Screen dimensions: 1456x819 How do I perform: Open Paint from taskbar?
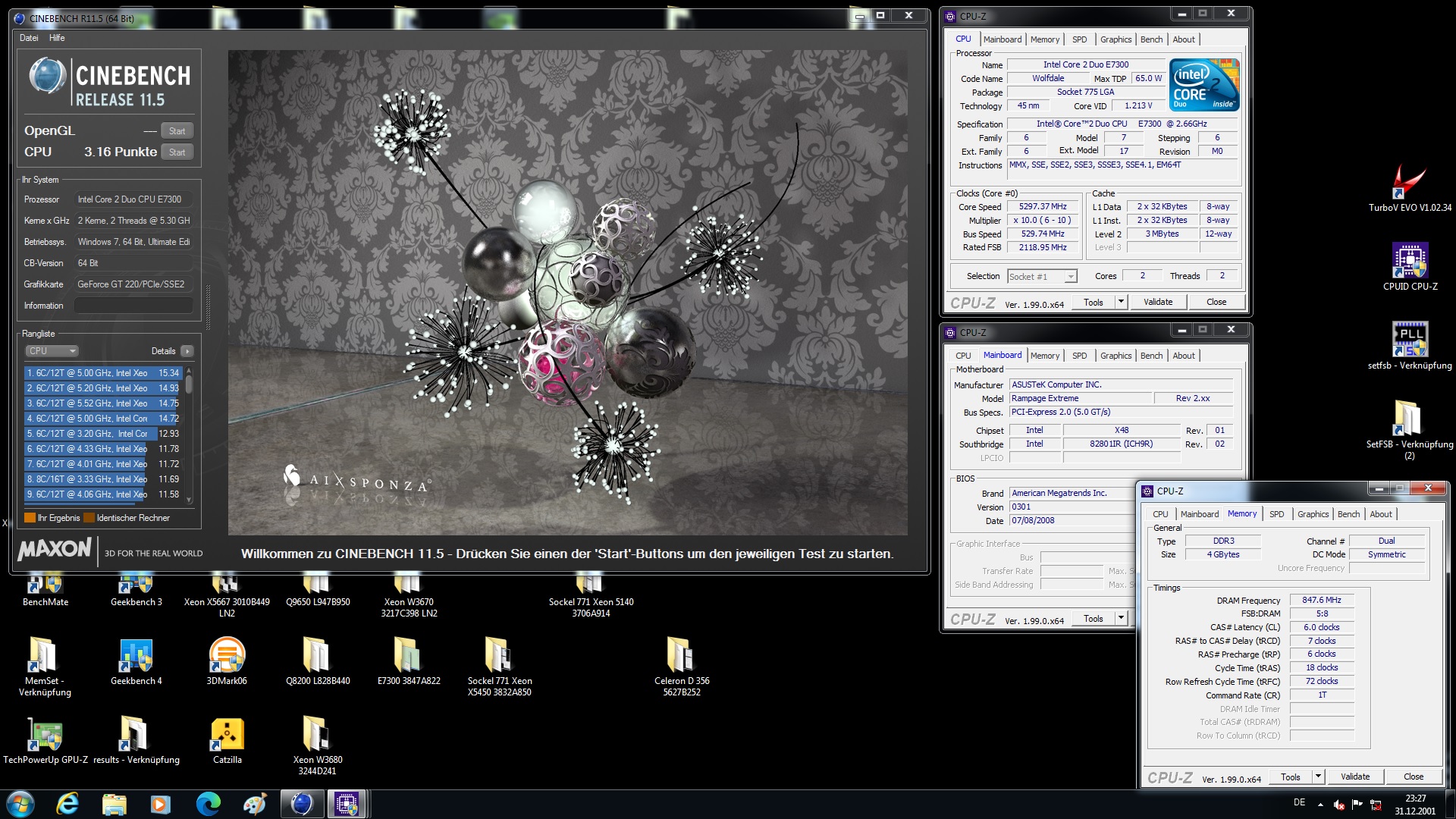[x=255, y=804]
